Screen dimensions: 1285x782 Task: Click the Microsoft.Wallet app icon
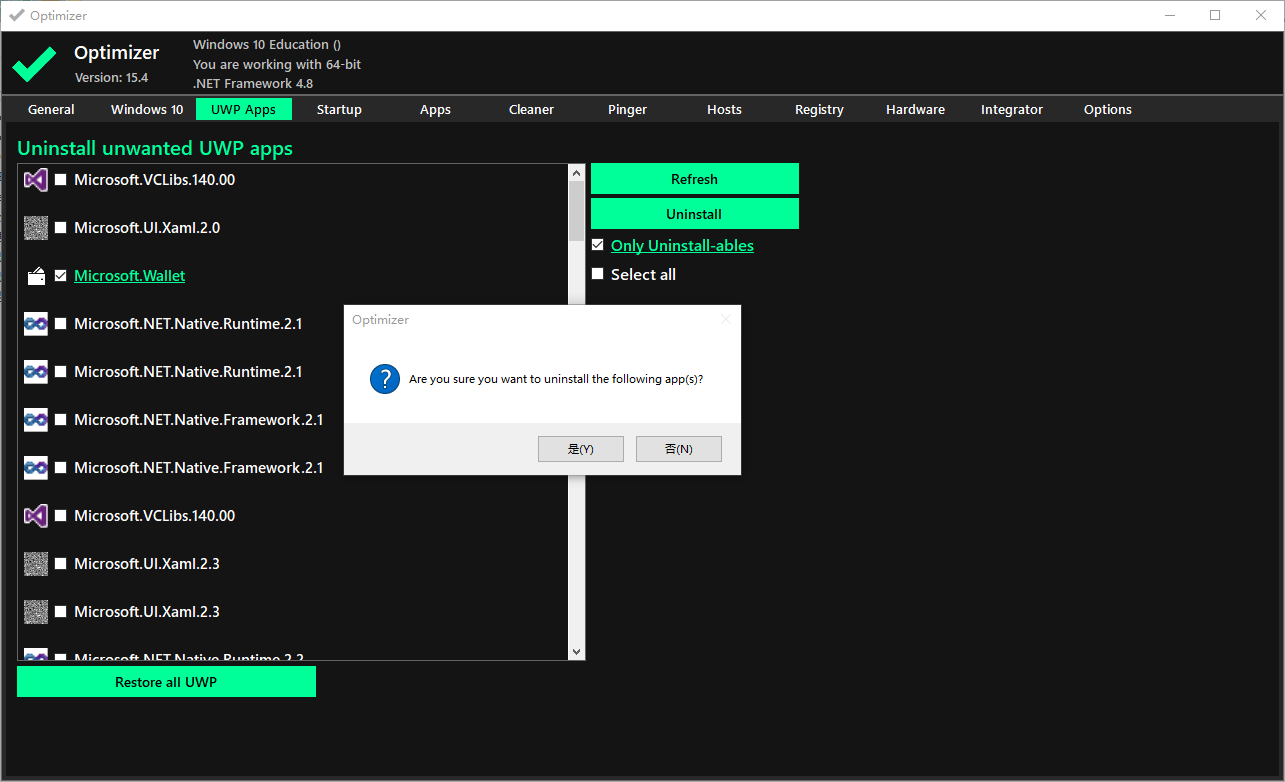tap(36, 276)
